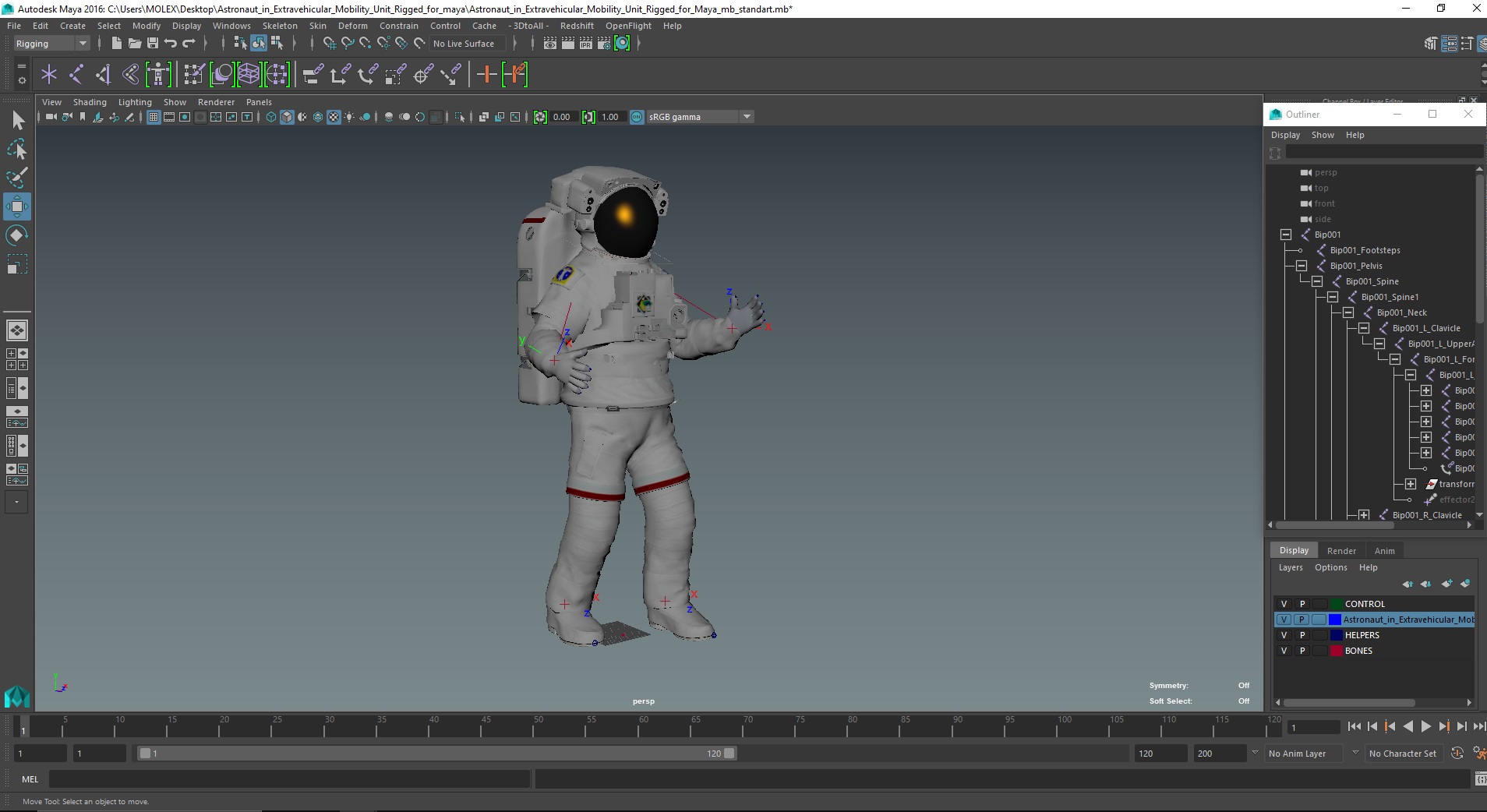Click the Outliner search field

[x=1383, y=153]
